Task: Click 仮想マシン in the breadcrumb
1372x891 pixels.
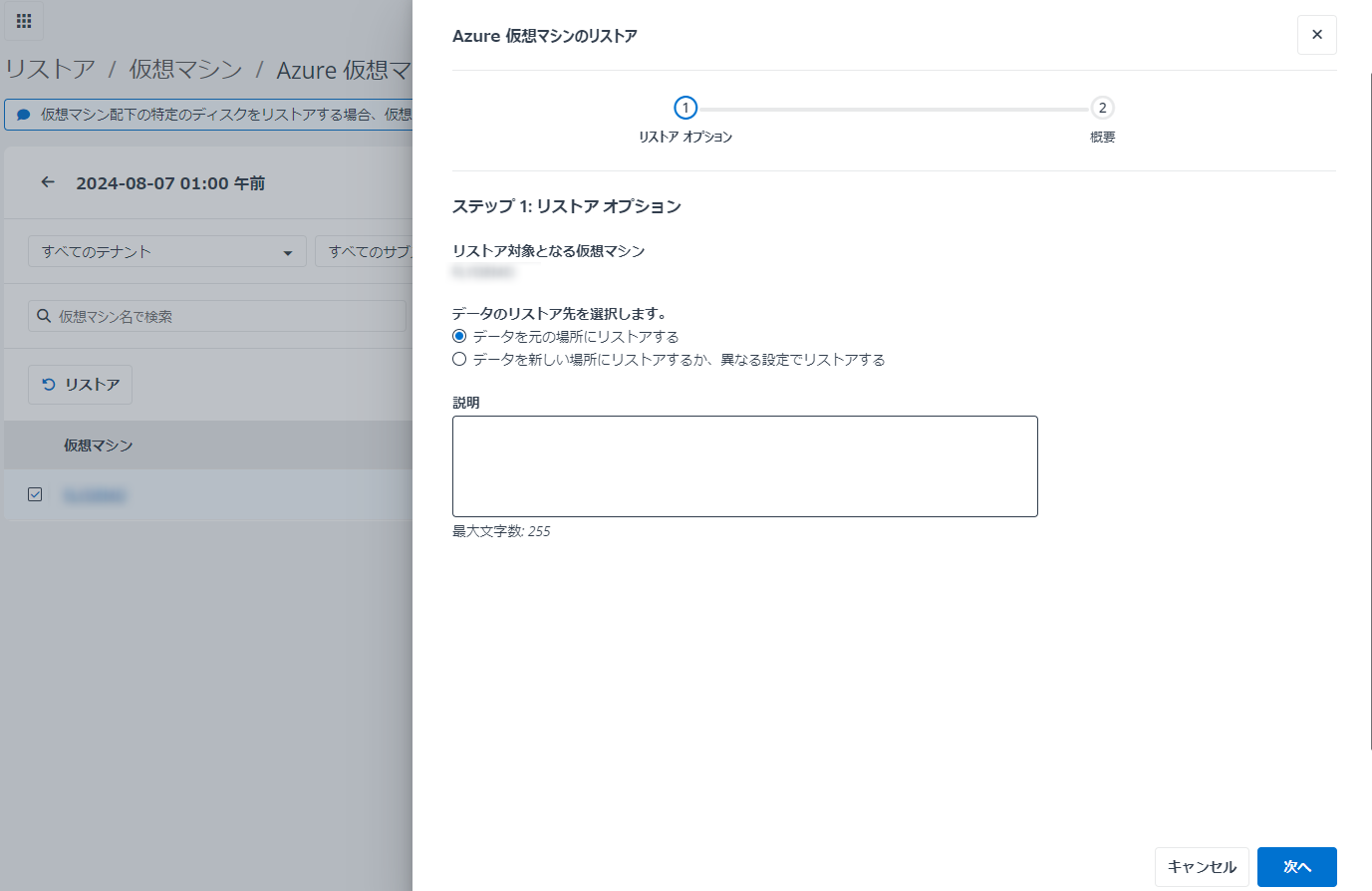Action: (185, 70)
